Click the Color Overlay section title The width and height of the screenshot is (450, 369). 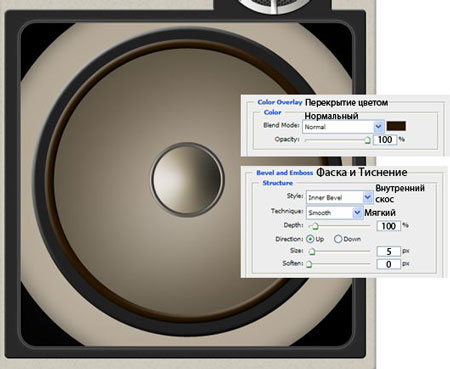(x=280, y=102)
